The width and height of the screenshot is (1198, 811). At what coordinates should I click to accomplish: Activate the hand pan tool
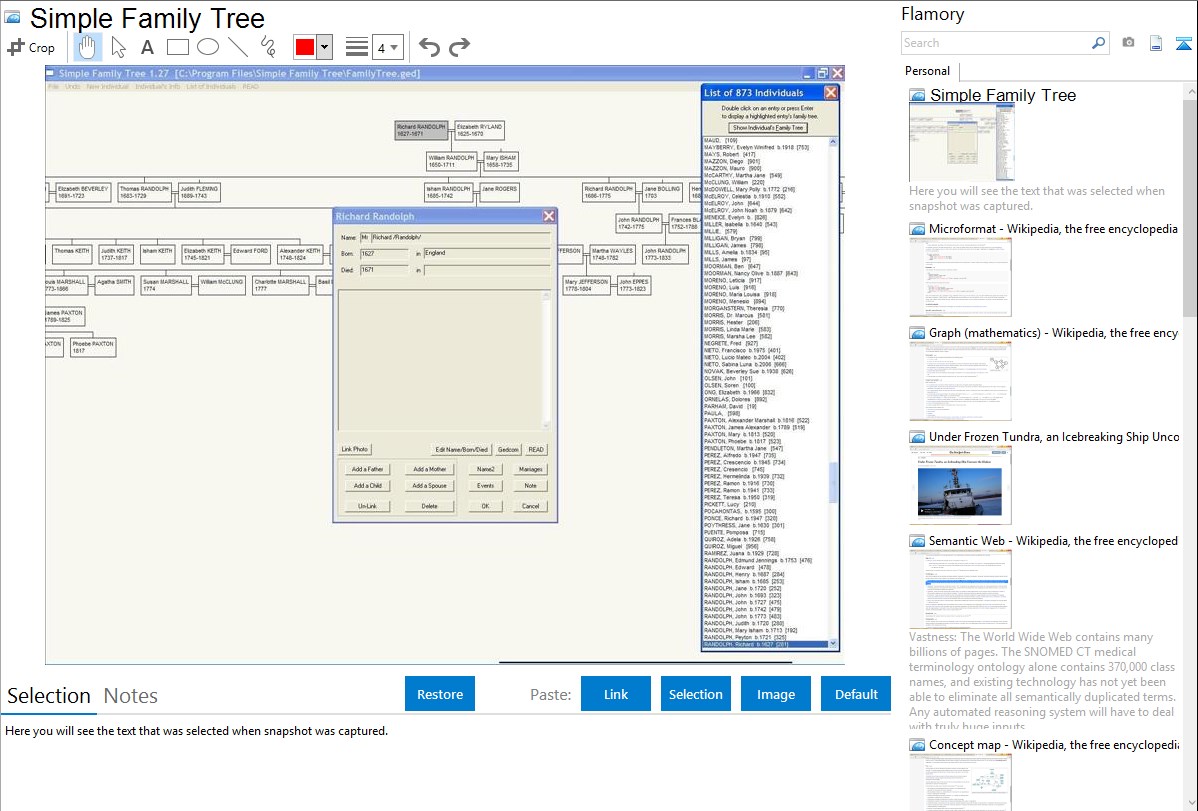click(x=87, y=47)
